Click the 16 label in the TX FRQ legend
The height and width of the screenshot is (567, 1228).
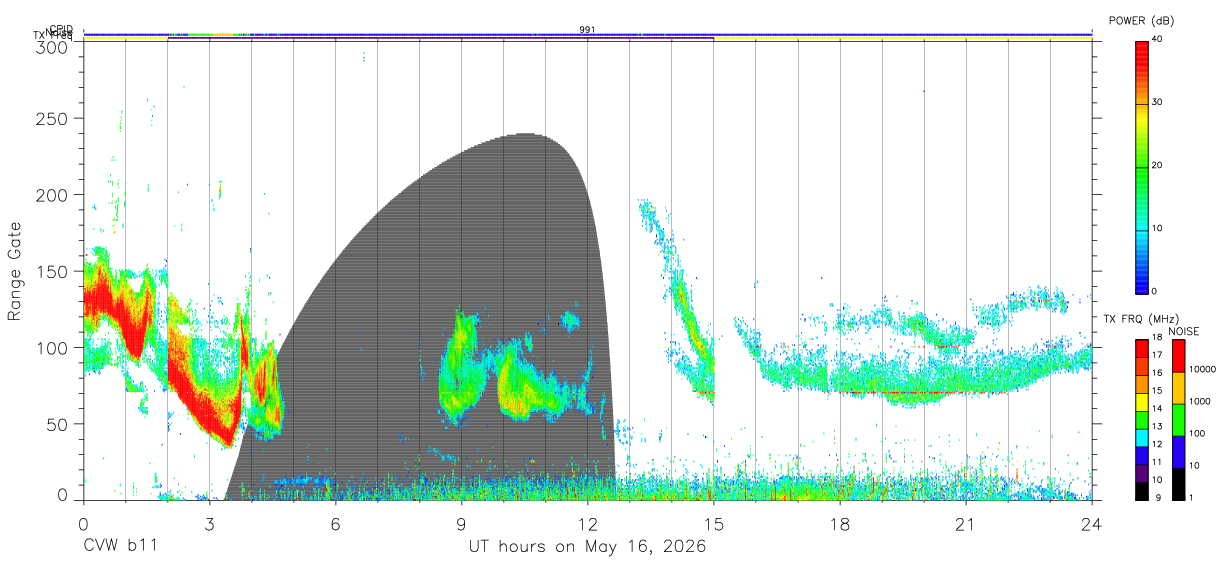pyautogui.click(x=1156, y=373)
